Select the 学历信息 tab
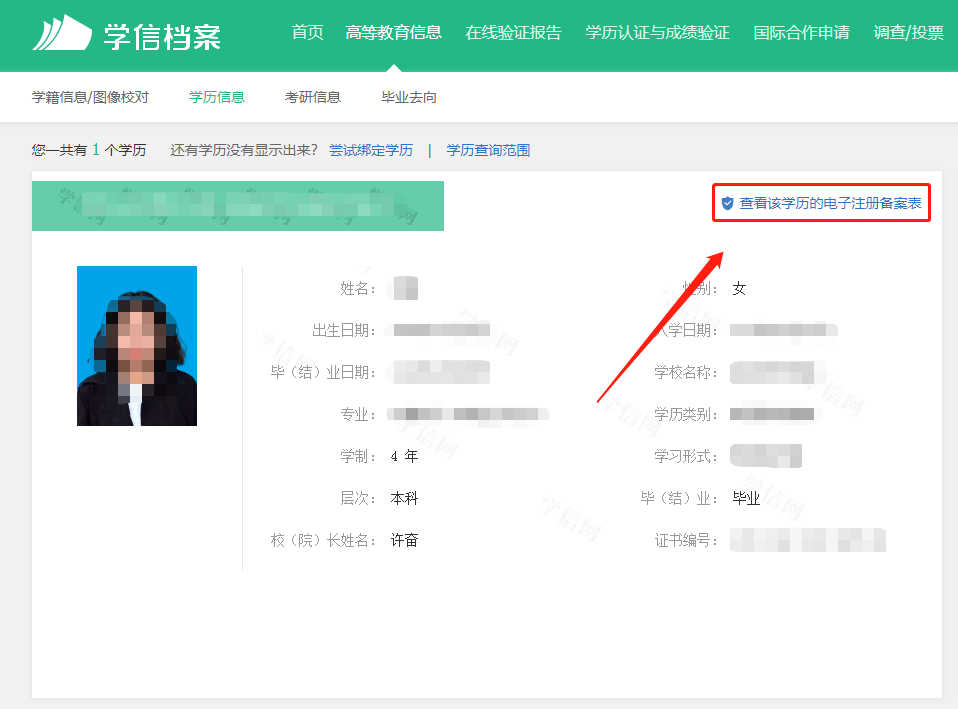958x709 pixels. (217, 97)
